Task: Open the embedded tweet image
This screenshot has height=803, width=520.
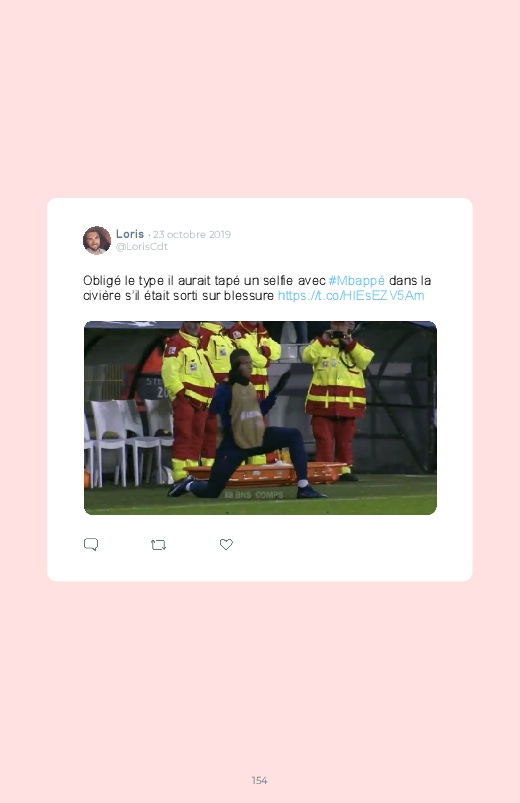Action: (x=260, y=418)
